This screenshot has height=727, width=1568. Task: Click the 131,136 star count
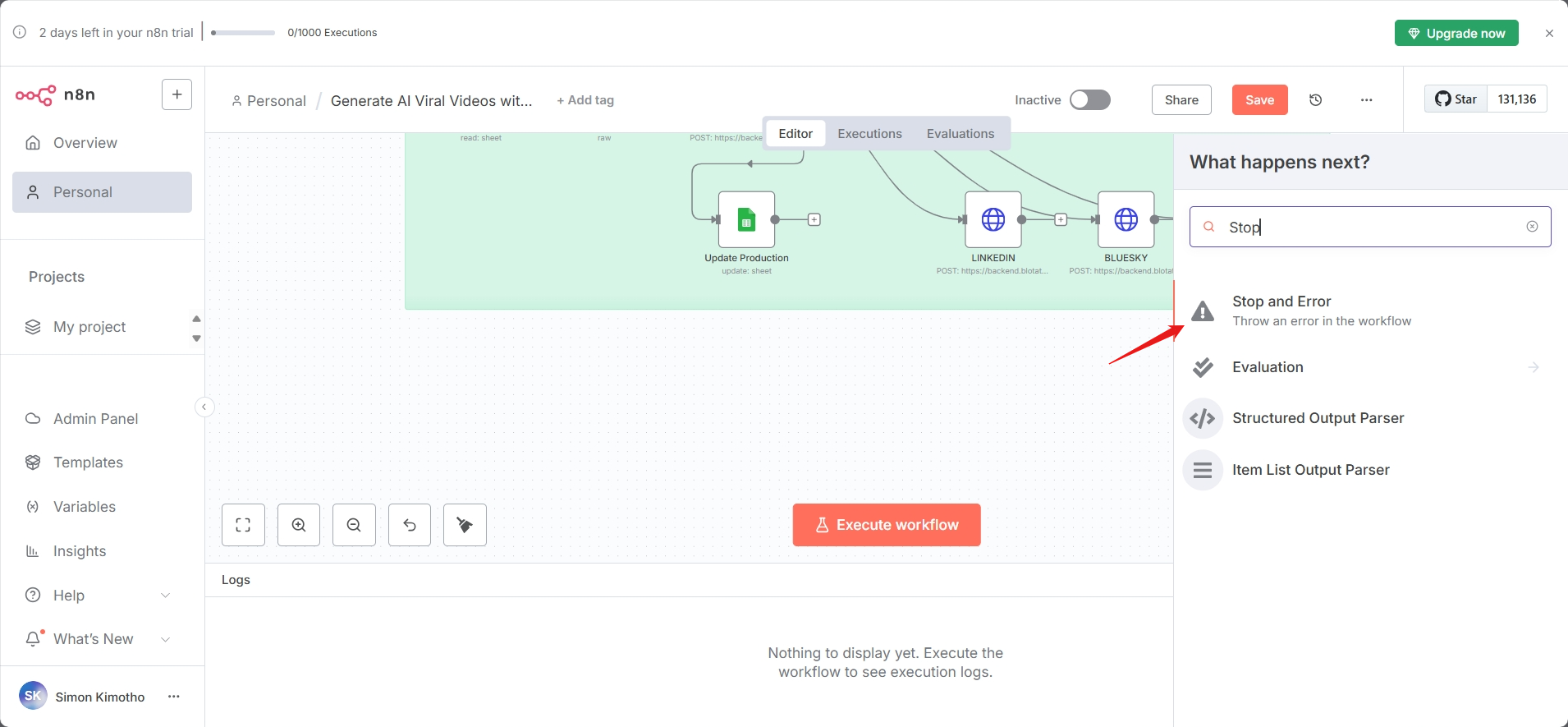(x=1517, y=99)
